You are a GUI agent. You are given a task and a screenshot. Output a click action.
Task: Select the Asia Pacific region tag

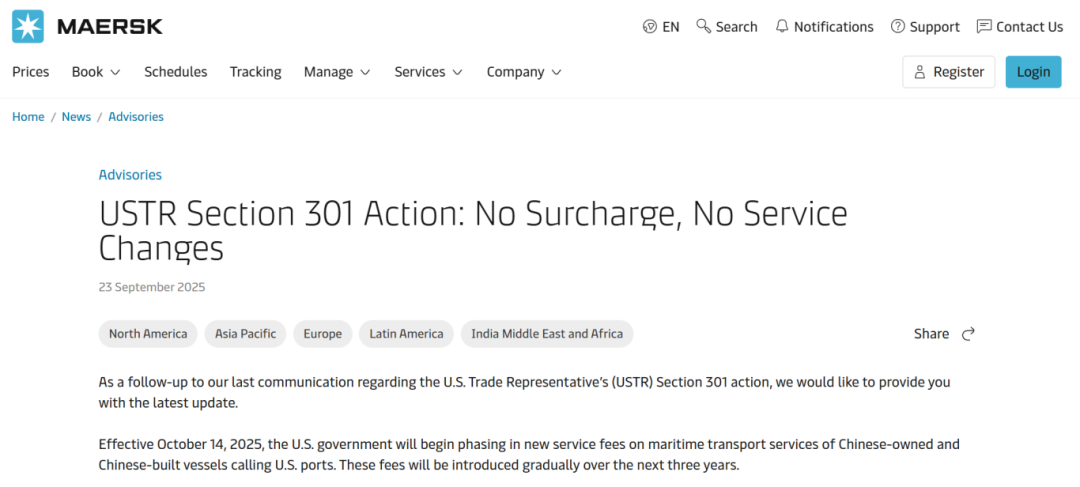pos(246,334)
